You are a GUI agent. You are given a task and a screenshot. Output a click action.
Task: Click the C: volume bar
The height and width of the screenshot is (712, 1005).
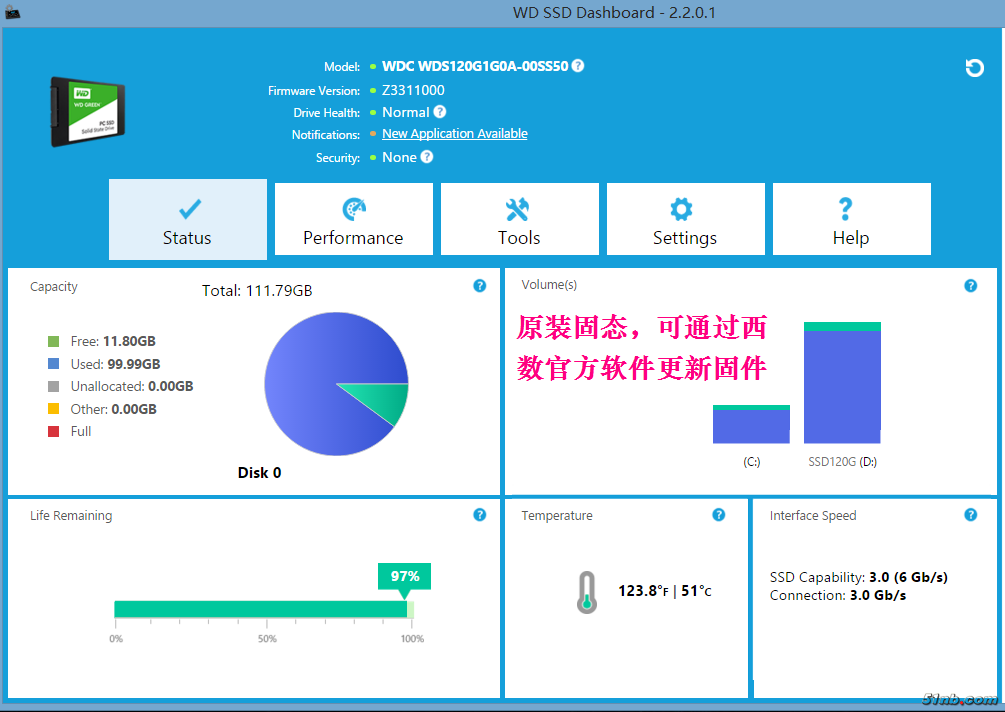pyautogui.click(x=751, y=425)
